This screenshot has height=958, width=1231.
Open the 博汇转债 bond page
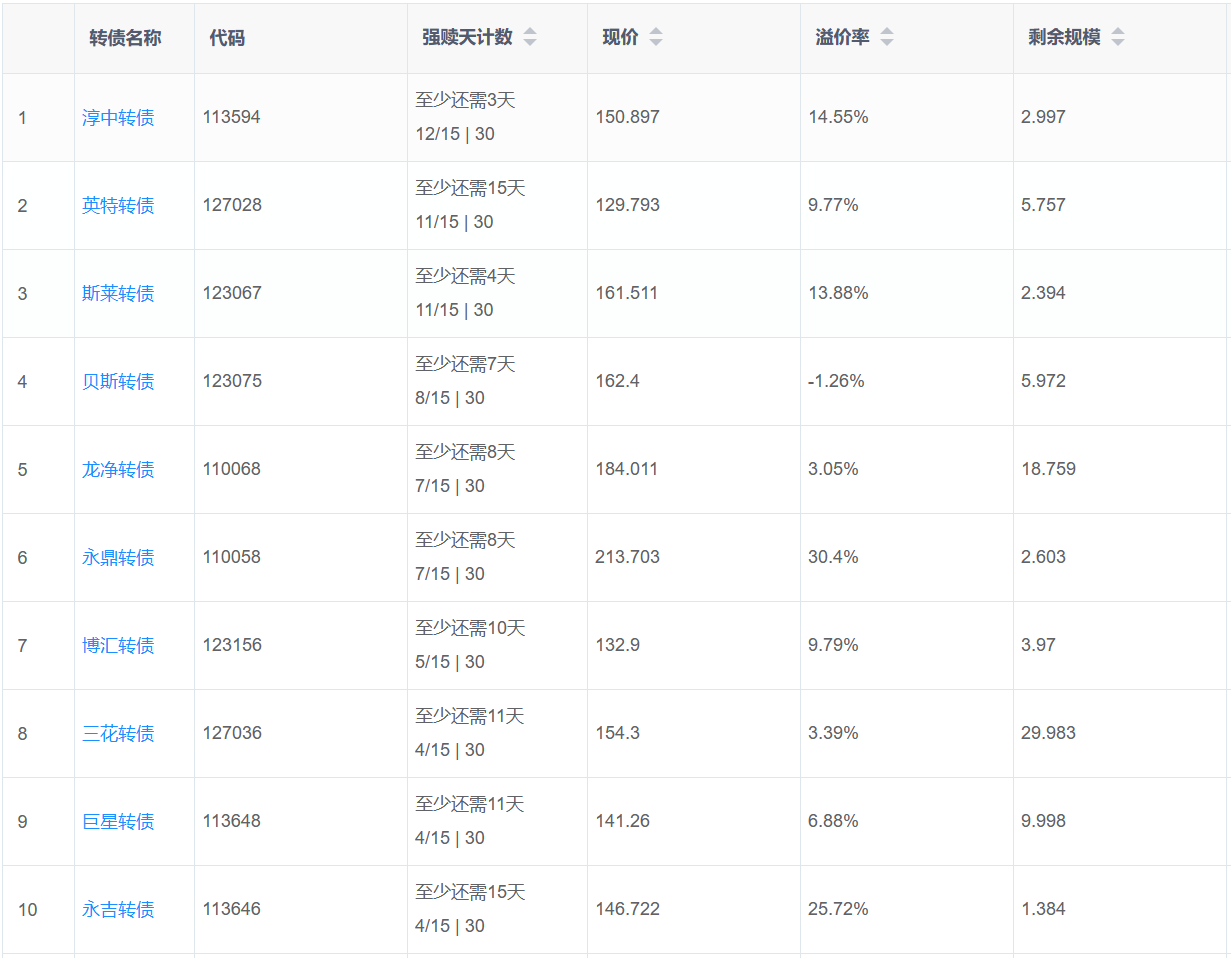[118, 646]
